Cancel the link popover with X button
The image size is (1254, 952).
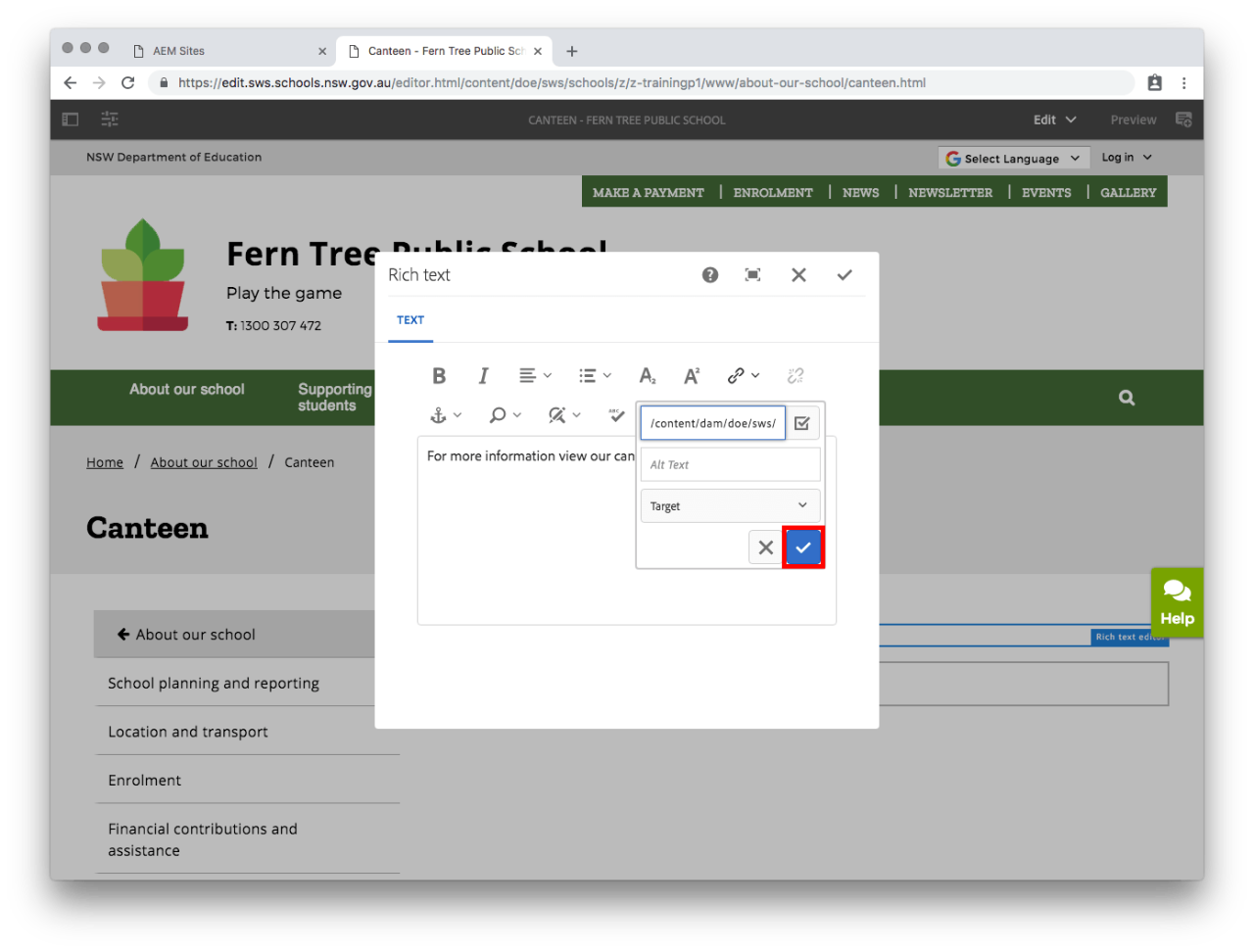point(766,547)
